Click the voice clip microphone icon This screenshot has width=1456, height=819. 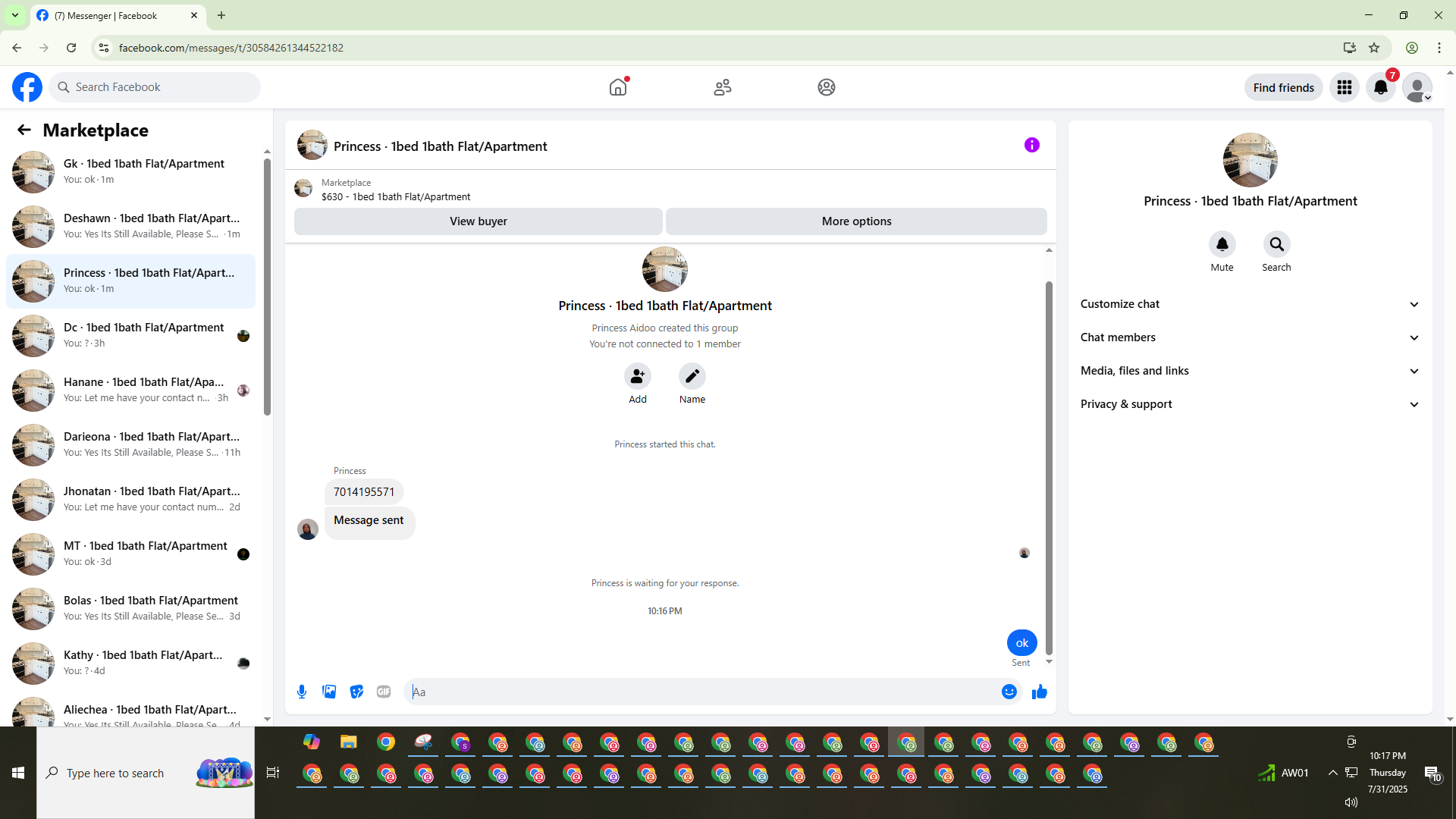coord(302,692)
